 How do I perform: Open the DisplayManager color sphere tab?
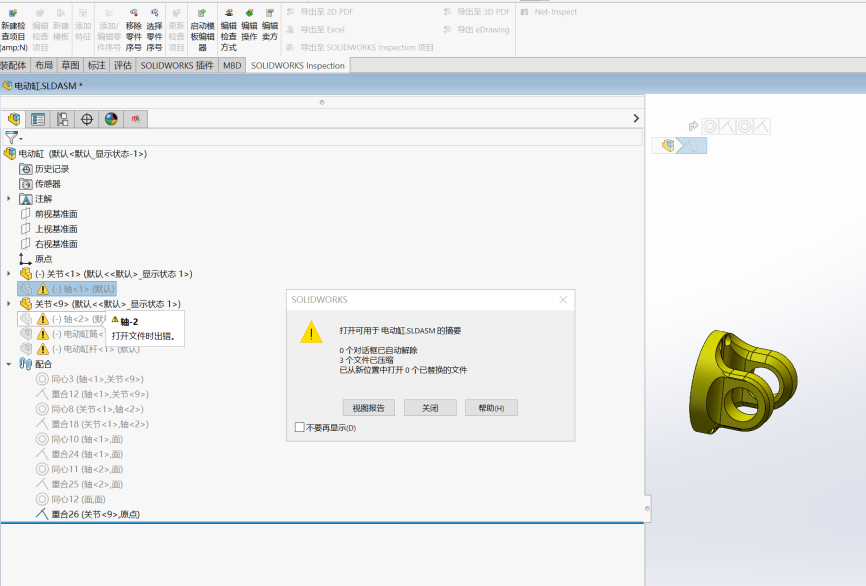pos(111,119)
